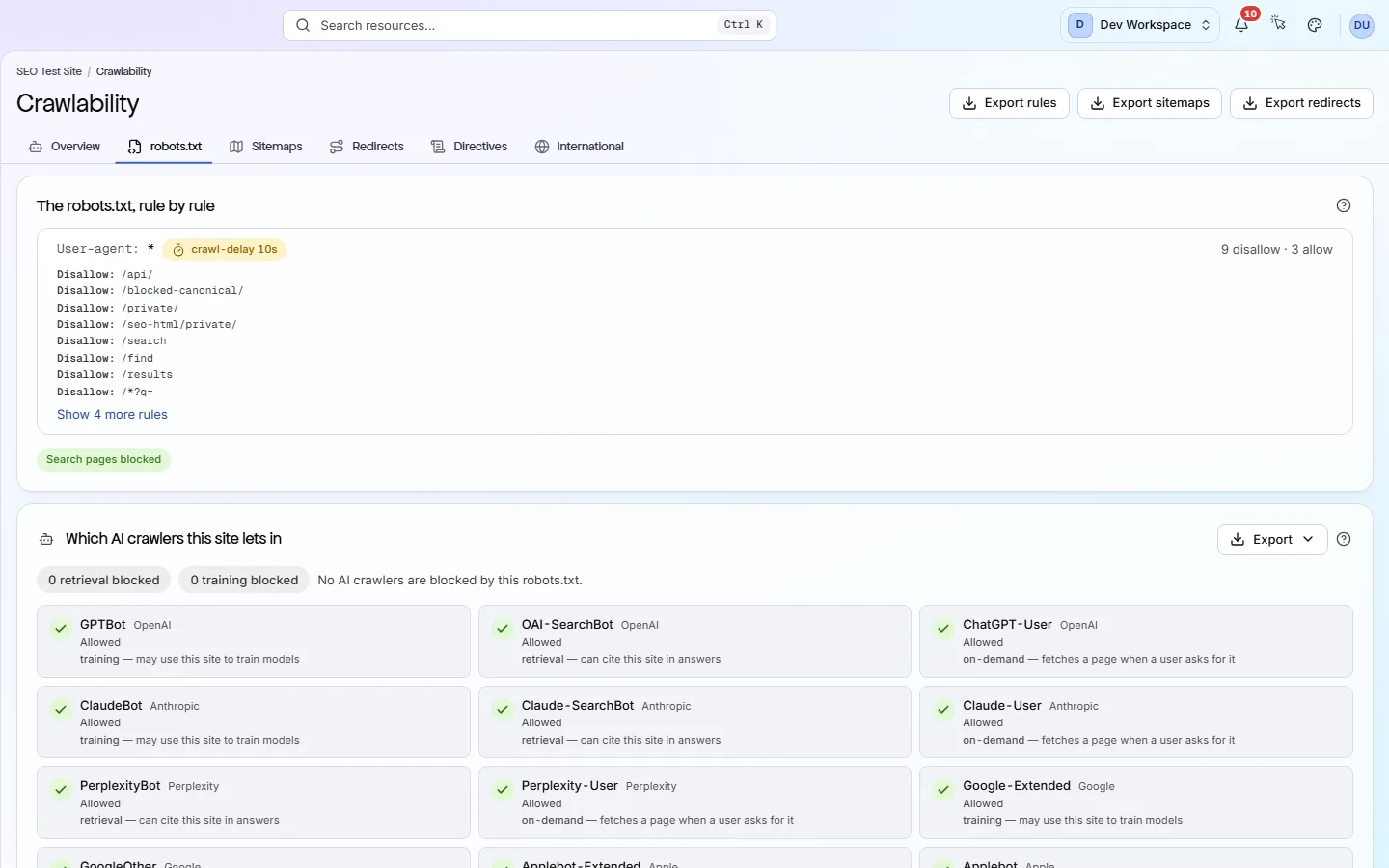Open the Directives tab
This screenshot has width=1389, height=868.
[469, 147]
